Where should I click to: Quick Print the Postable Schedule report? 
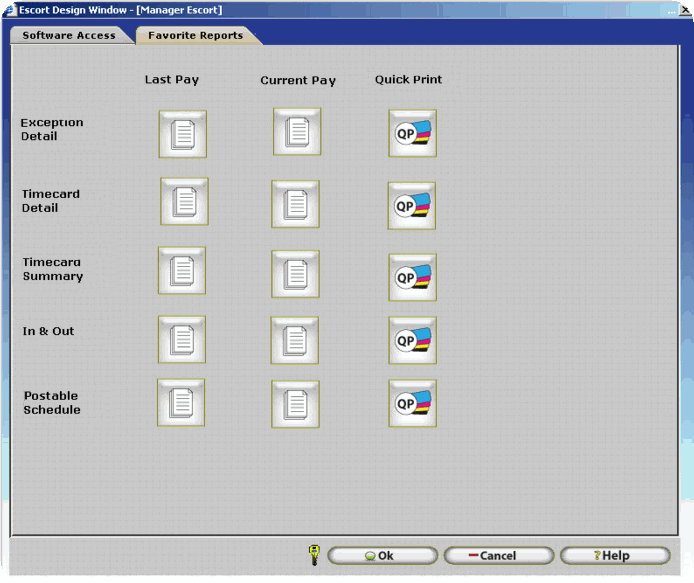412,403
